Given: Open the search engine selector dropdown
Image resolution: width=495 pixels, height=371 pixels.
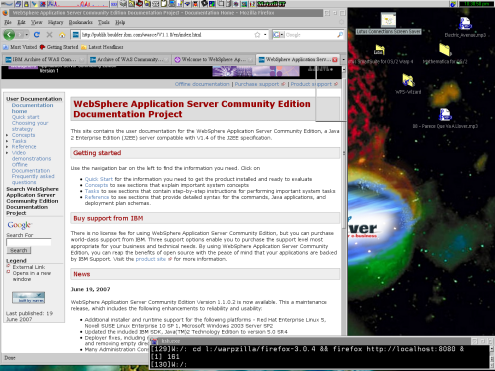Looking at the screenshot, I should [278, 35].
